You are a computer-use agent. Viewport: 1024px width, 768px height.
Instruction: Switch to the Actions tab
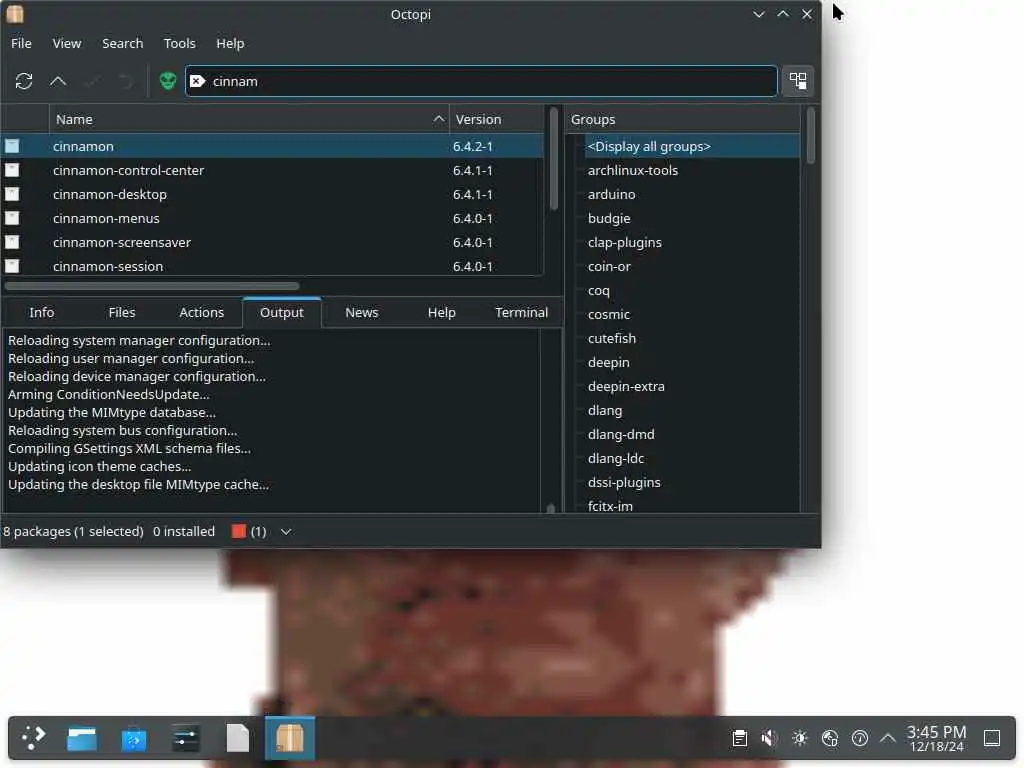(201, 312)
